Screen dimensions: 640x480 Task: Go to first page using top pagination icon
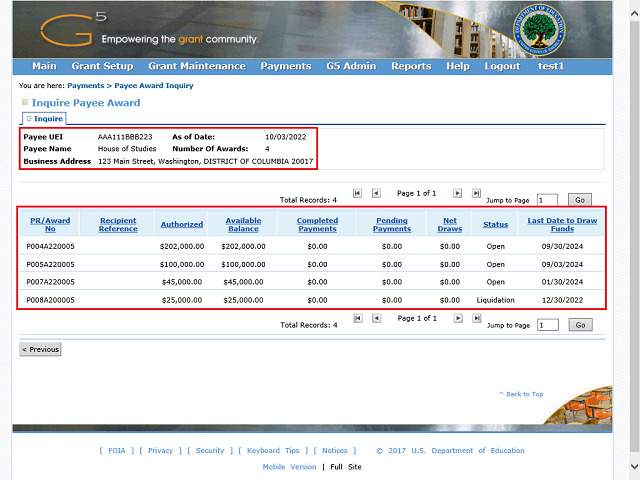[357, 193]
